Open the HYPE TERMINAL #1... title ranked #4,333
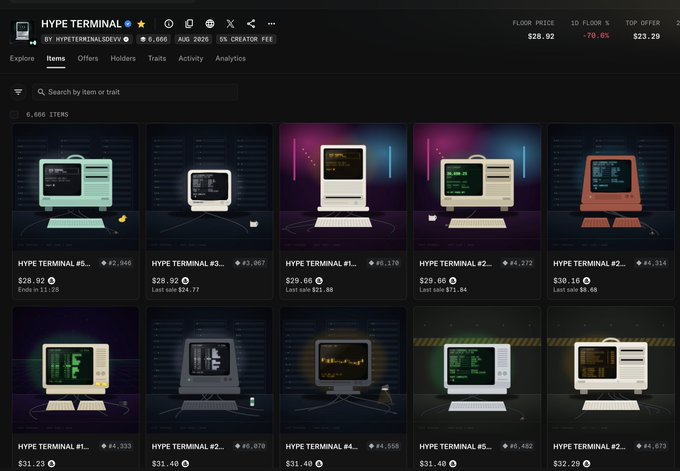This screenshot has width=680, height=471. click(x=53, y=446)
